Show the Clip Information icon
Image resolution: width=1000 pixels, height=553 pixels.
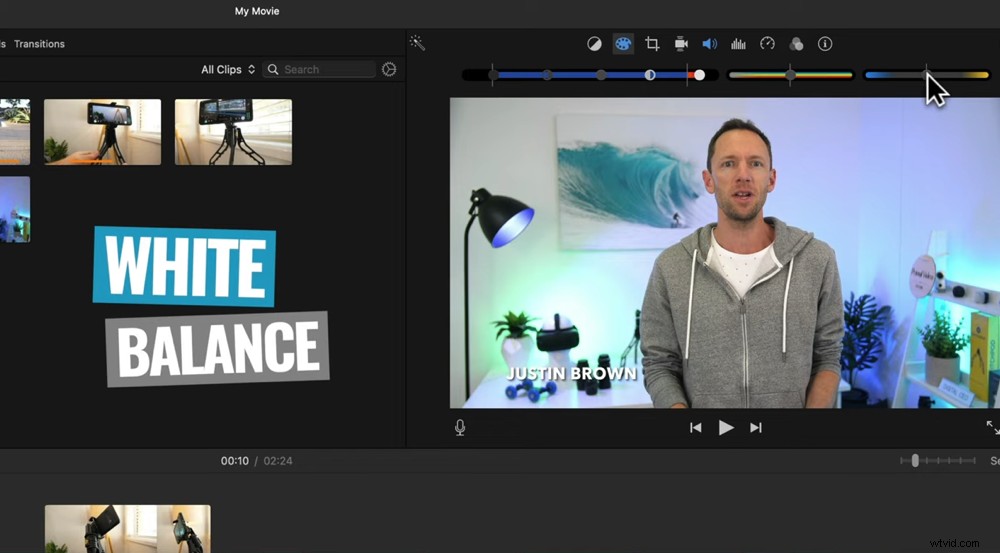pyautogui.click(x=825, y=44)
